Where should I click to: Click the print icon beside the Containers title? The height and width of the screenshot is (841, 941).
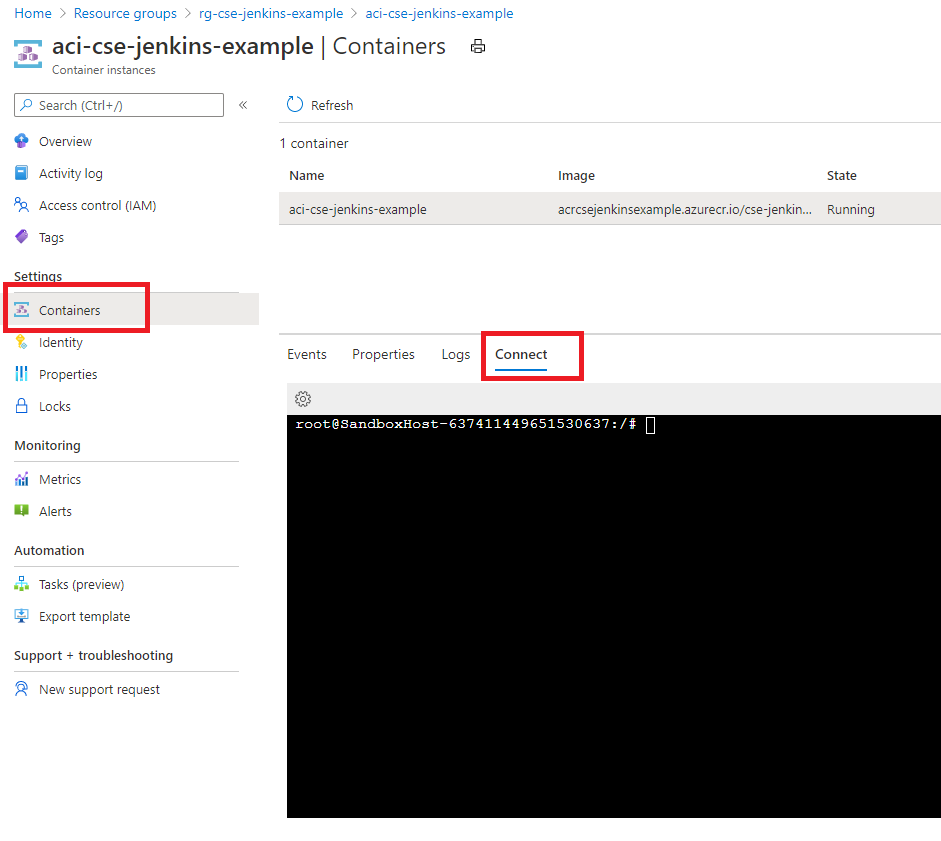click(x=478, y=46)
